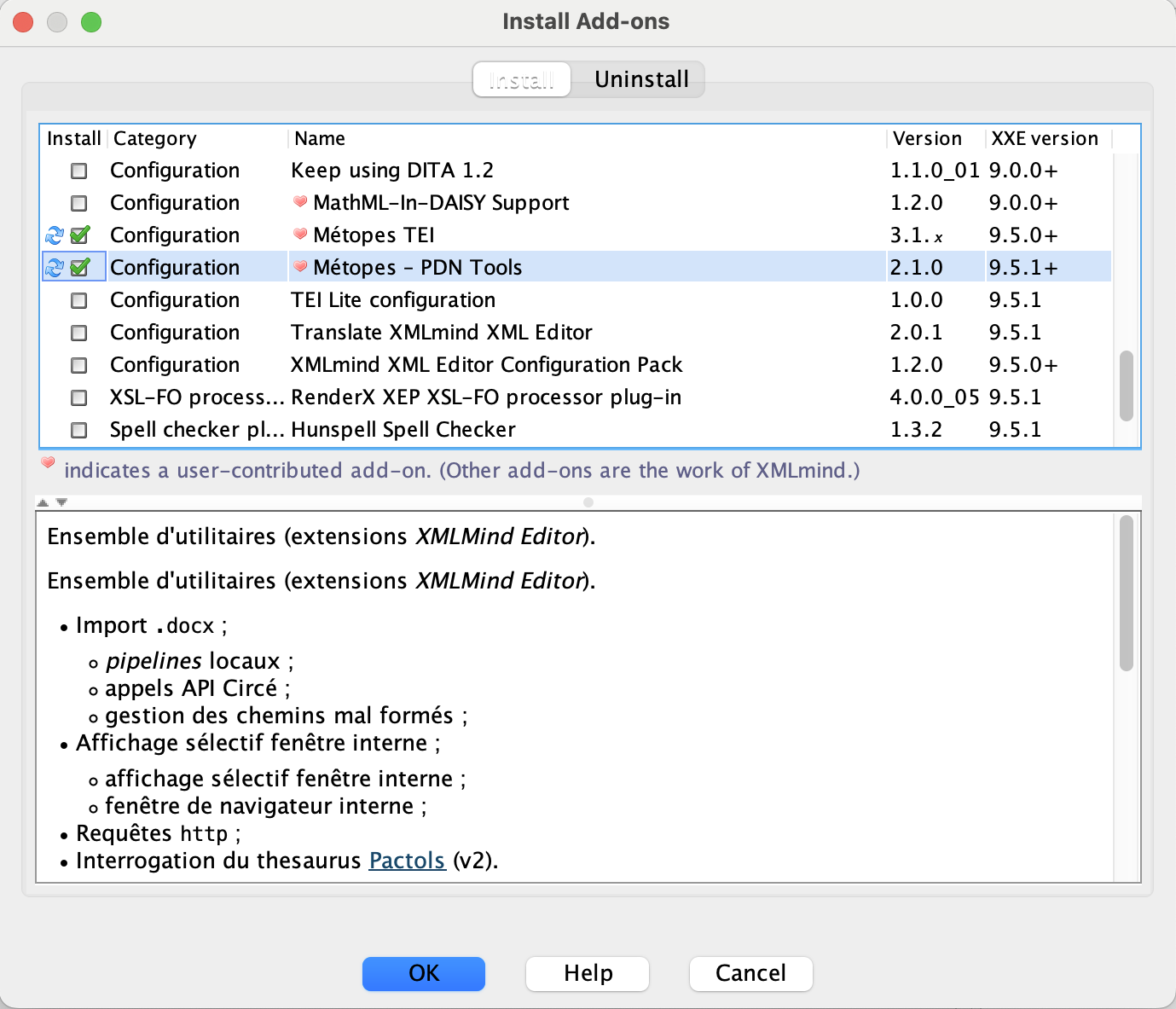Check the TEI Lite configuration install box
Screen dimensions: 1176x1009
pos(79,300)
